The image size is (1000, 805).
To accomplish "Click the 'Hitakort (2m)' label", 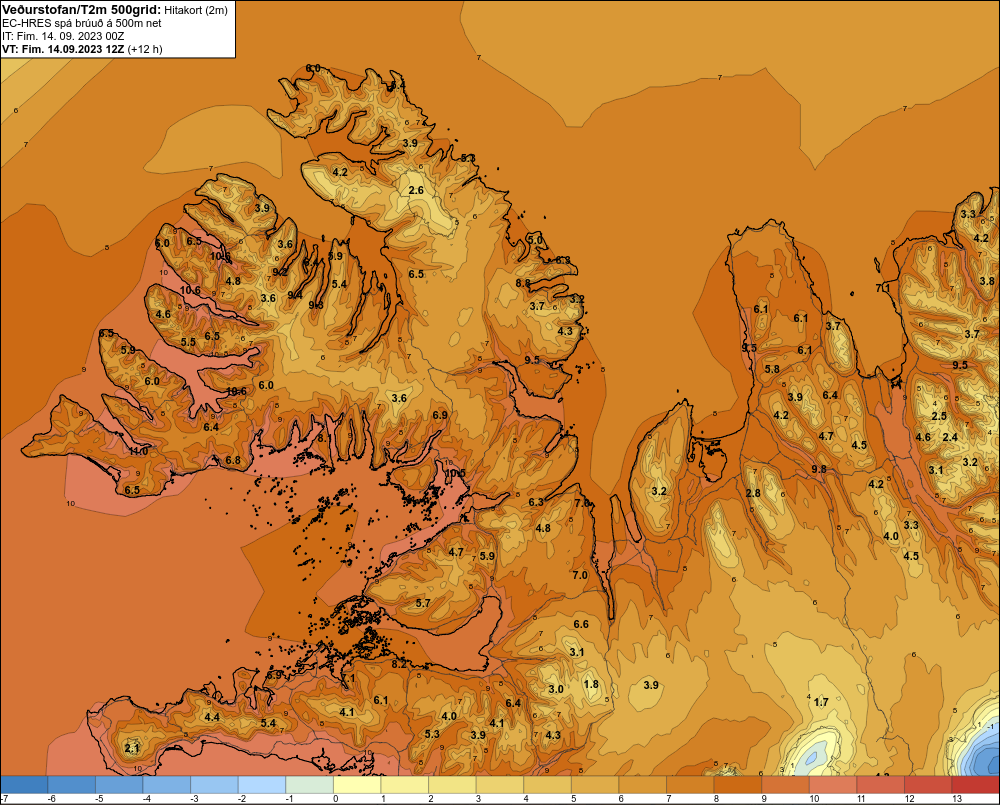I will (196, 10).
